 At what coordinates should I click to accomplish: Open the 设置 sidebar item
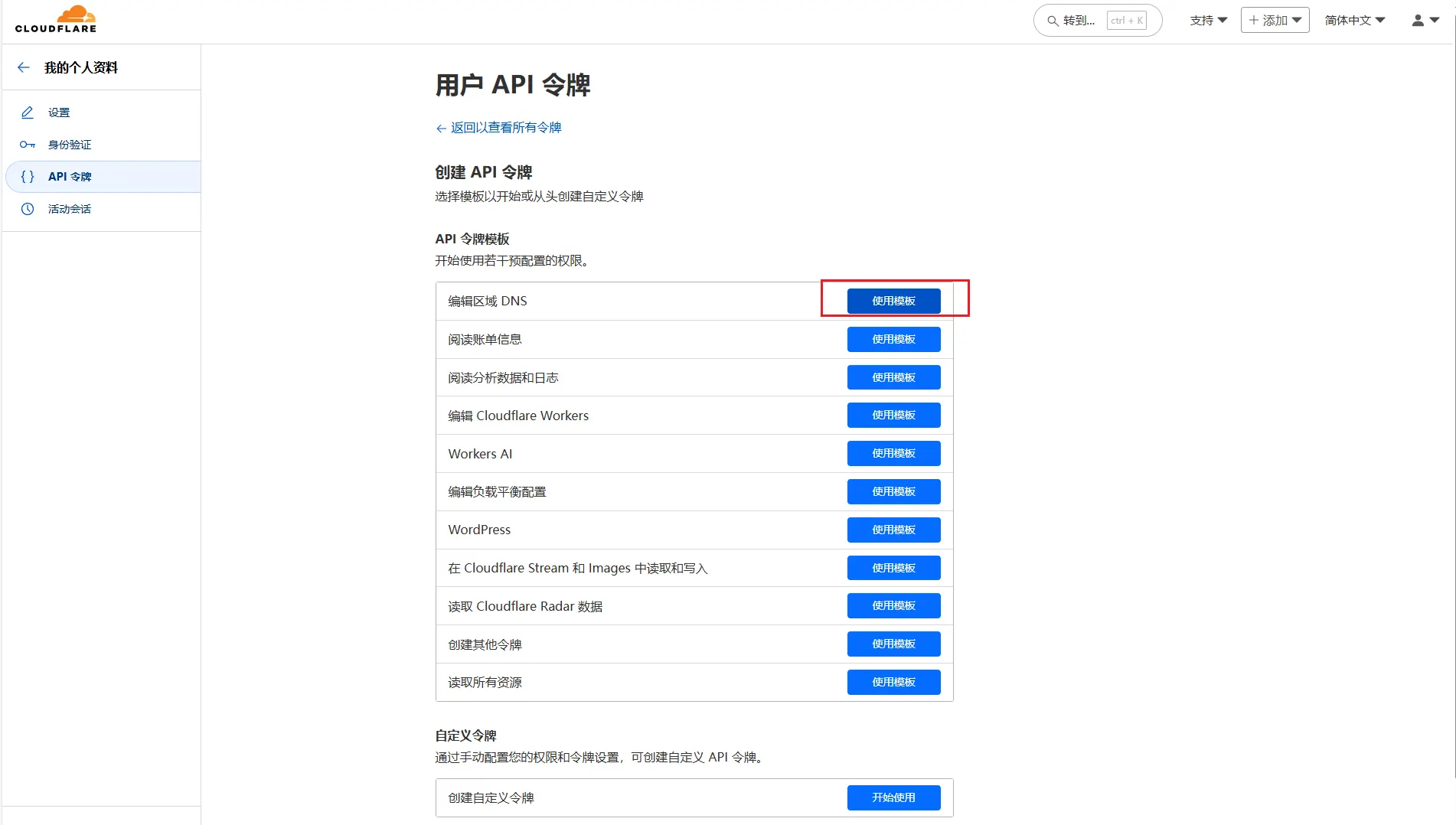point(102,112)
